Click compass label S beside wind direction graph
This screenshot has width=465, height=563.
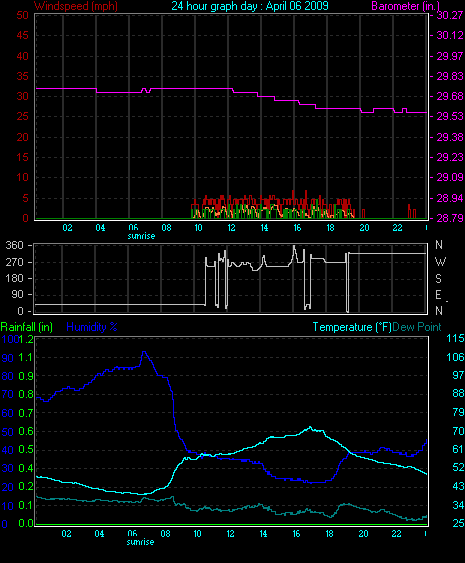(x=438, y=278)
